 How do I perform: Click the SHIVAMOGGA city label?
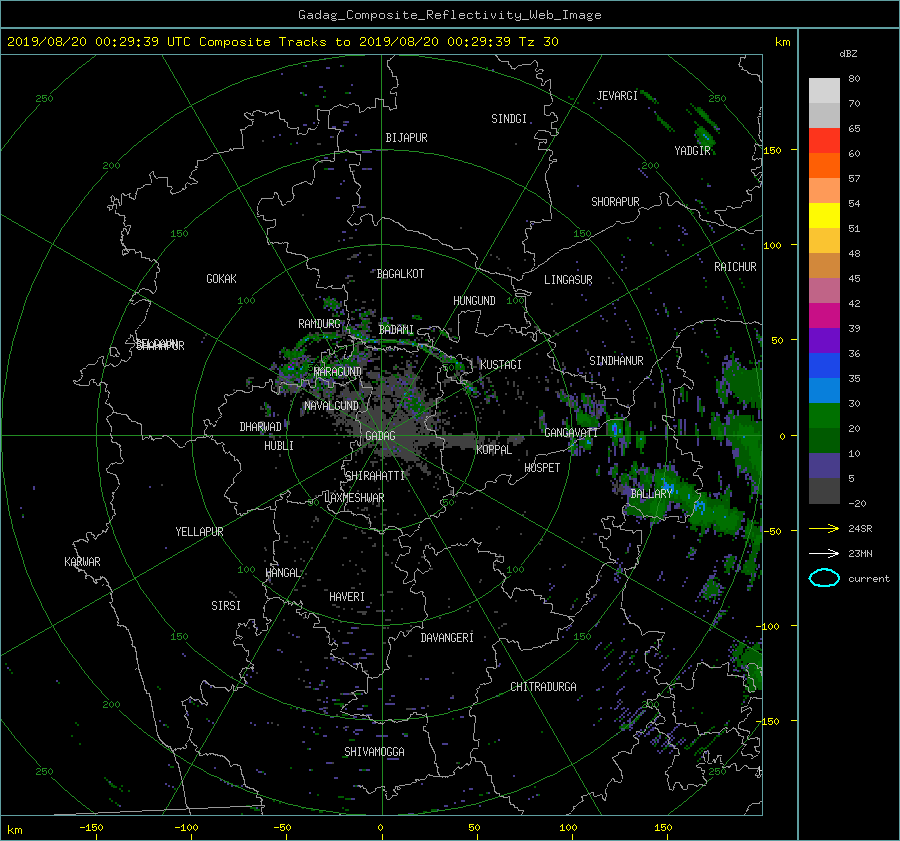[374, 752]
